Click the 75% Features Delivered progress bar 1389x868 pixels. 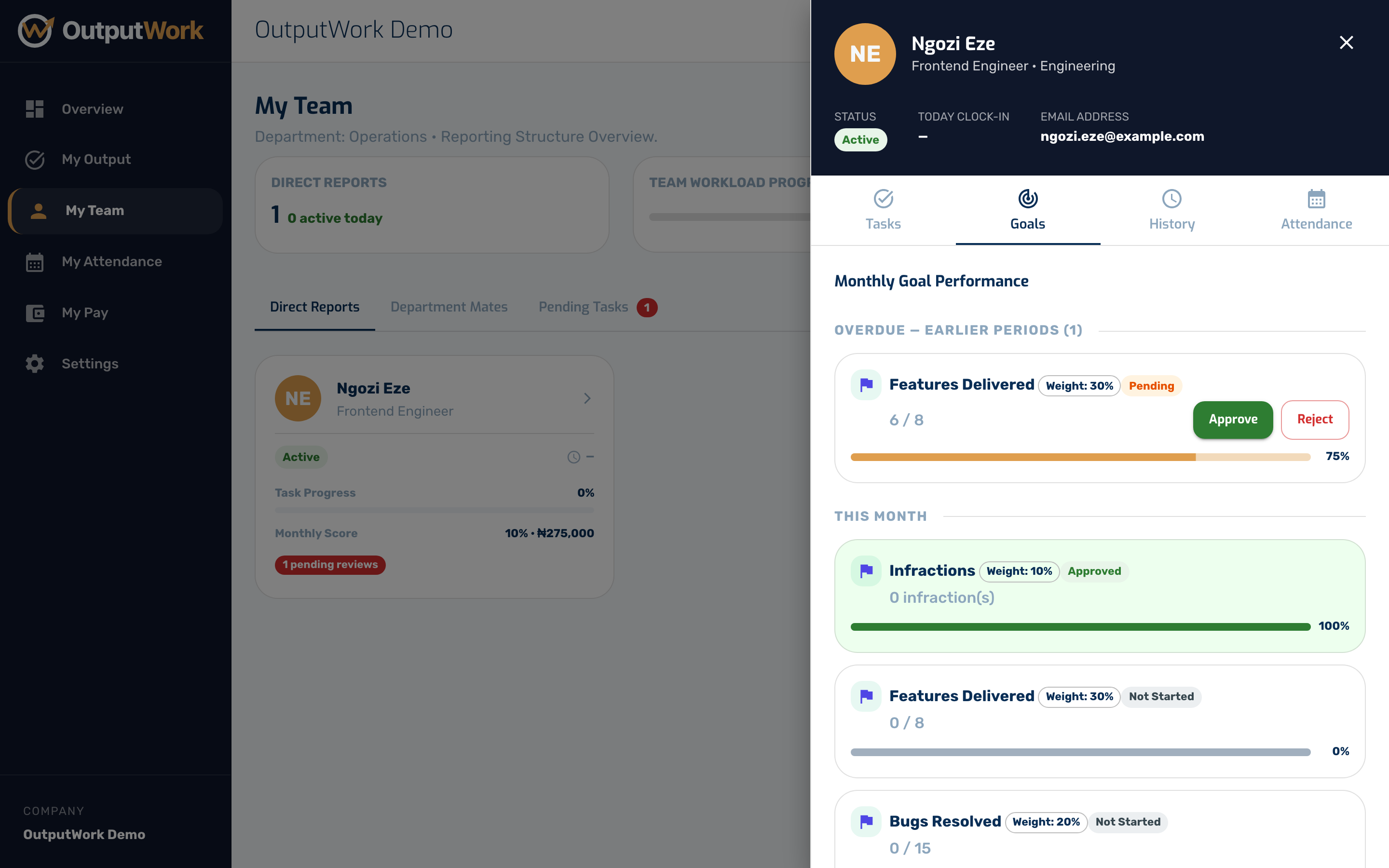(x=1080, y=457)
